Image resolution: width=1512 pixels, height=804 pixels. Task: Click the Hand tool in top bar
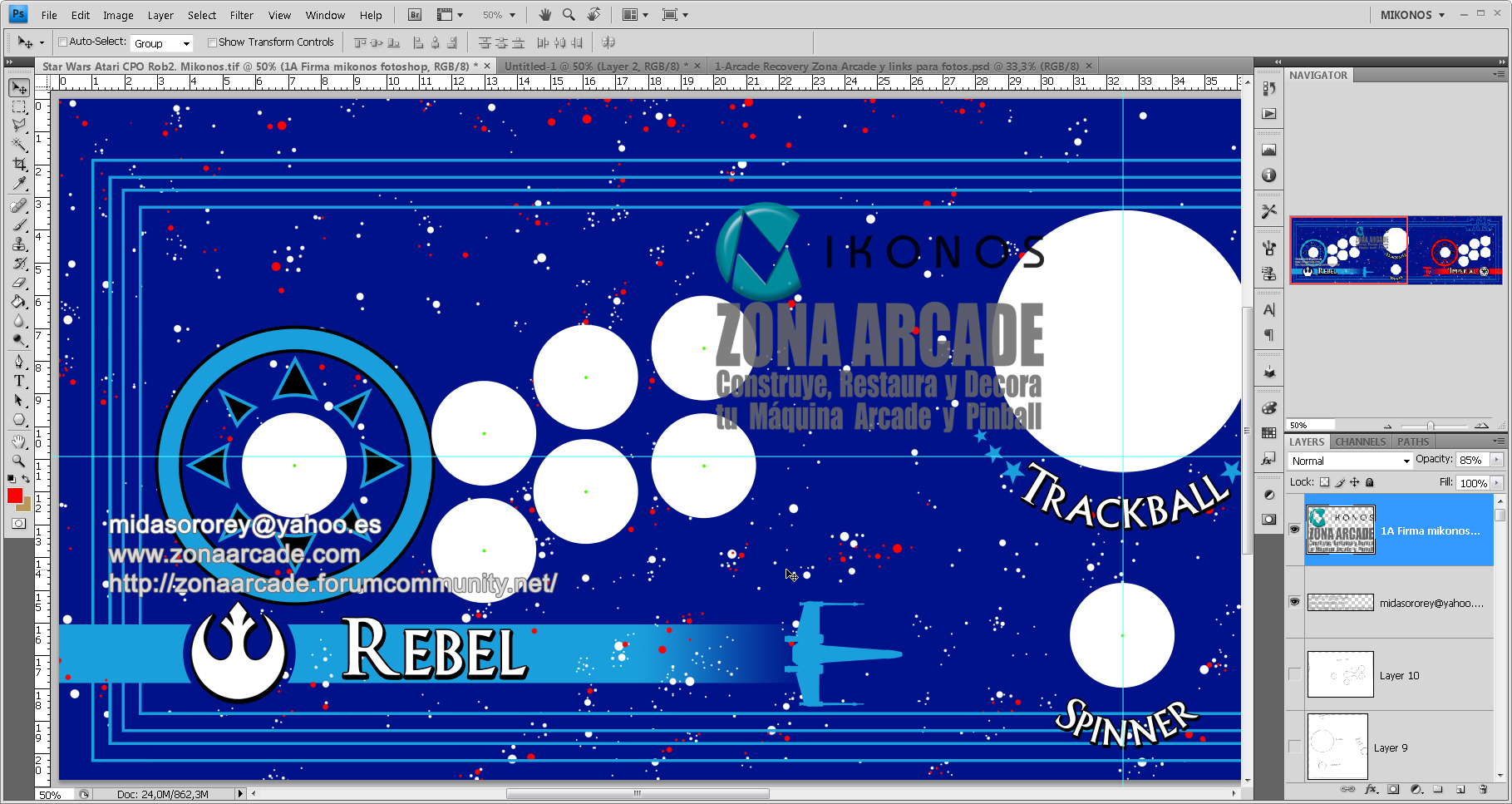pos(545,15)
